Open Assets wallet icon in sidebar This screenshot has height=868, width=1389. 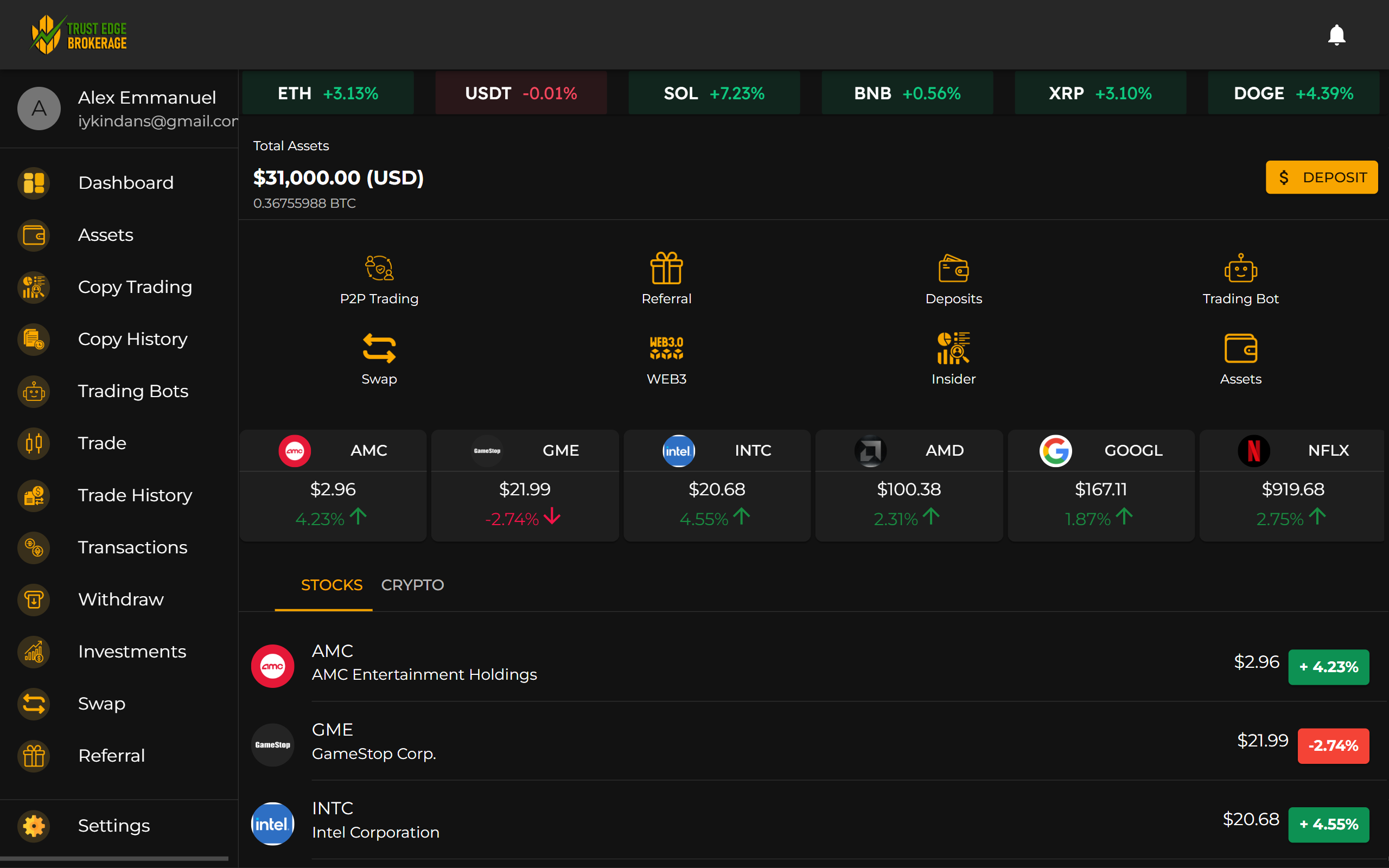click(x=34, y=235)
